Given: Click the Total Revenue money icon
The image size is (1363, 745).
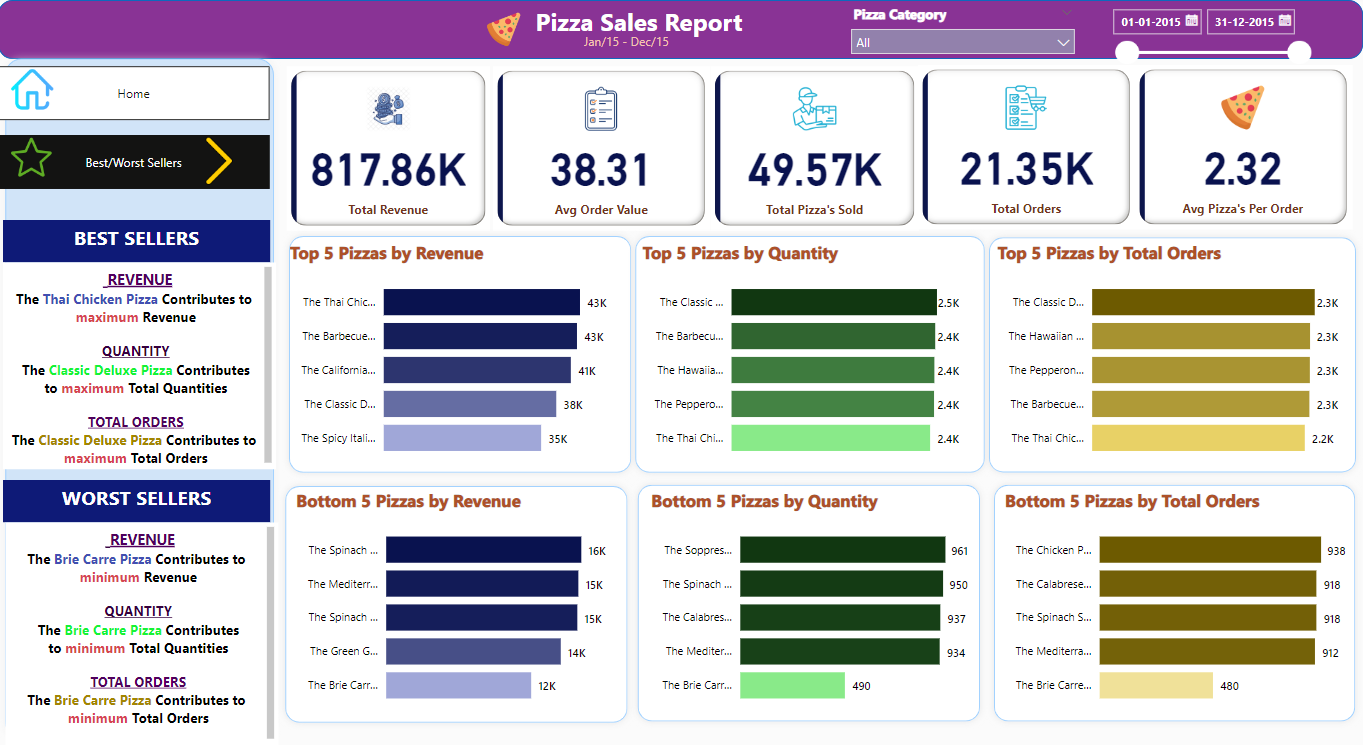Looking at the screenshot, I should point(388,110).
